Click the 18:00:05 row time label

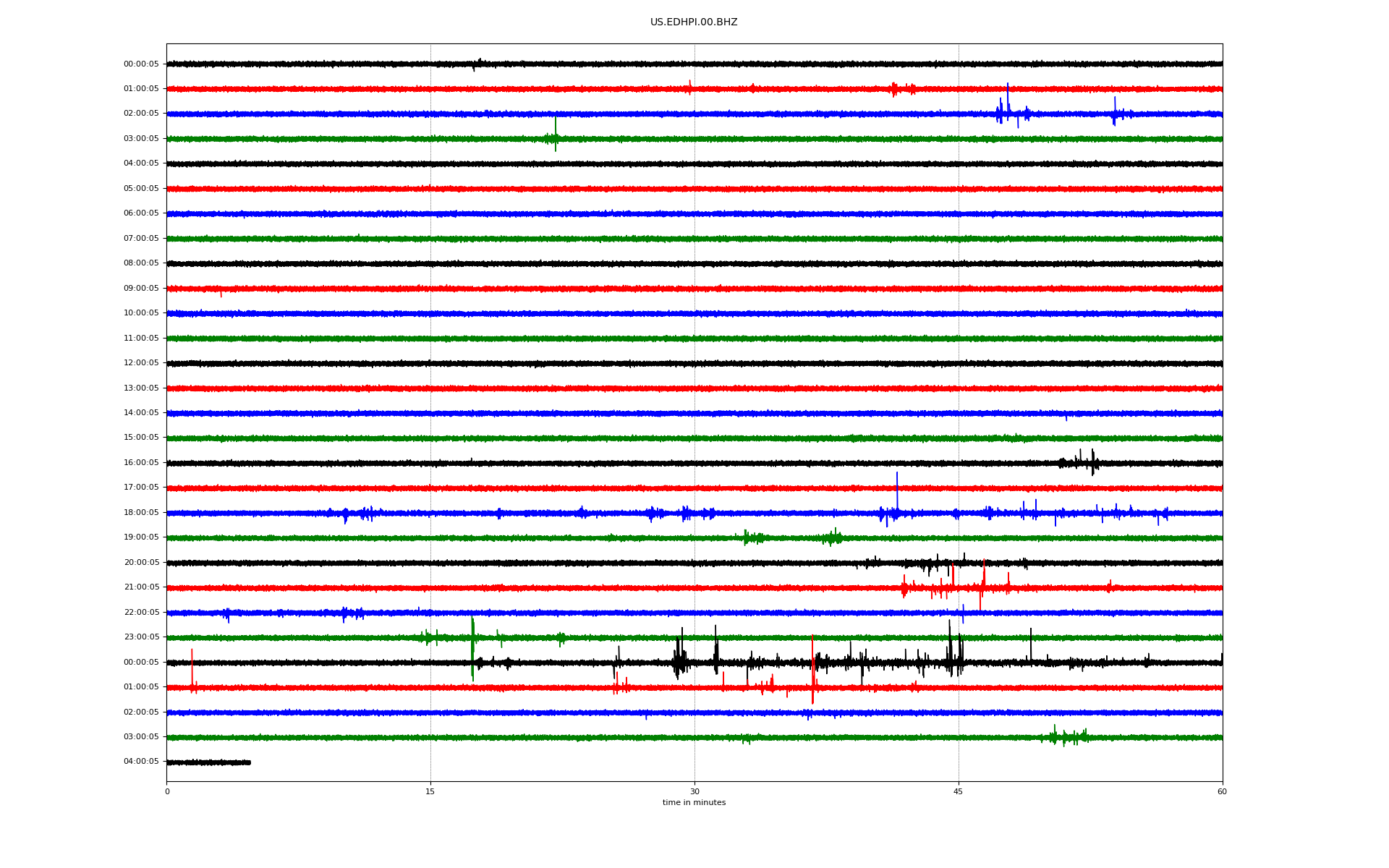click(141, 513)
